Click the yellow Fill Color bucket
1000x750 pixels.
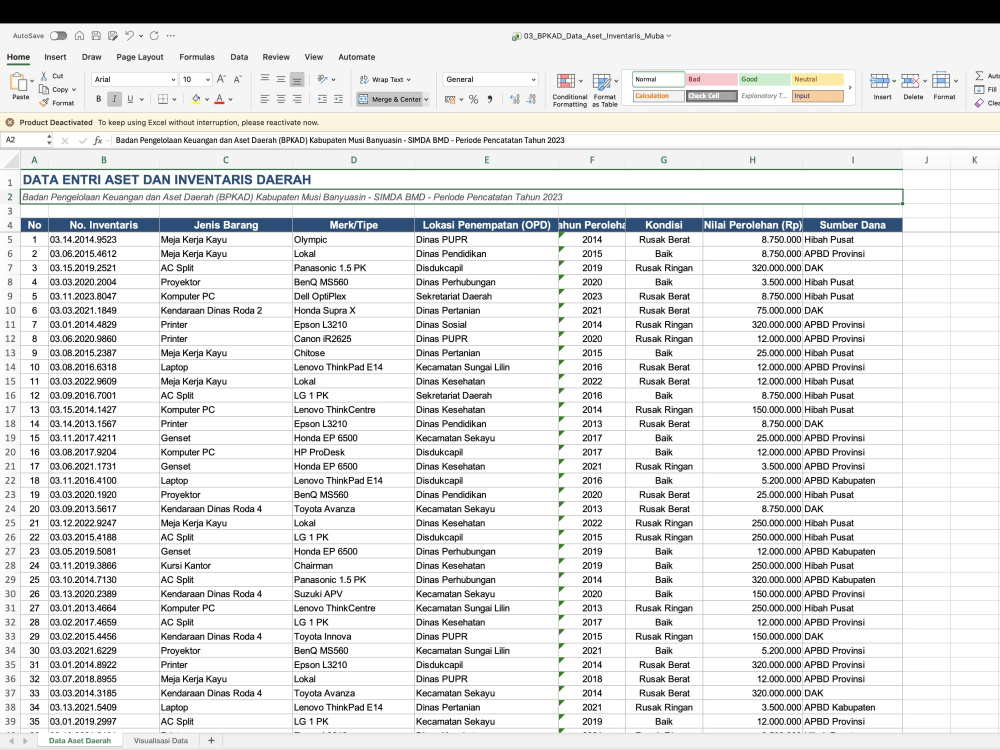pos(196,99)
